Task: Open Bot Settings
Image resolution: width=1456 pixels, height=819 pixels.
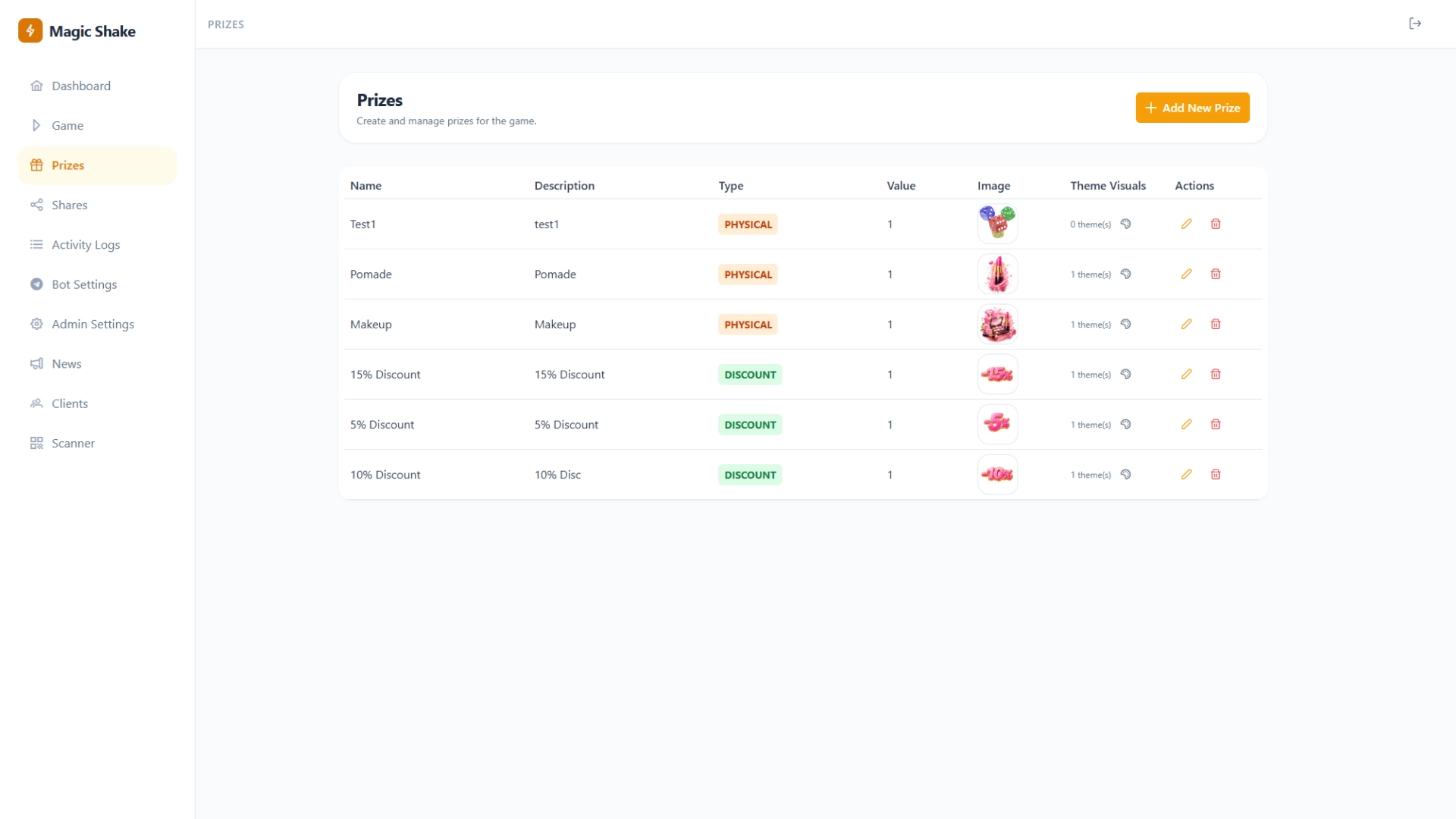Action: coord(97,284)
